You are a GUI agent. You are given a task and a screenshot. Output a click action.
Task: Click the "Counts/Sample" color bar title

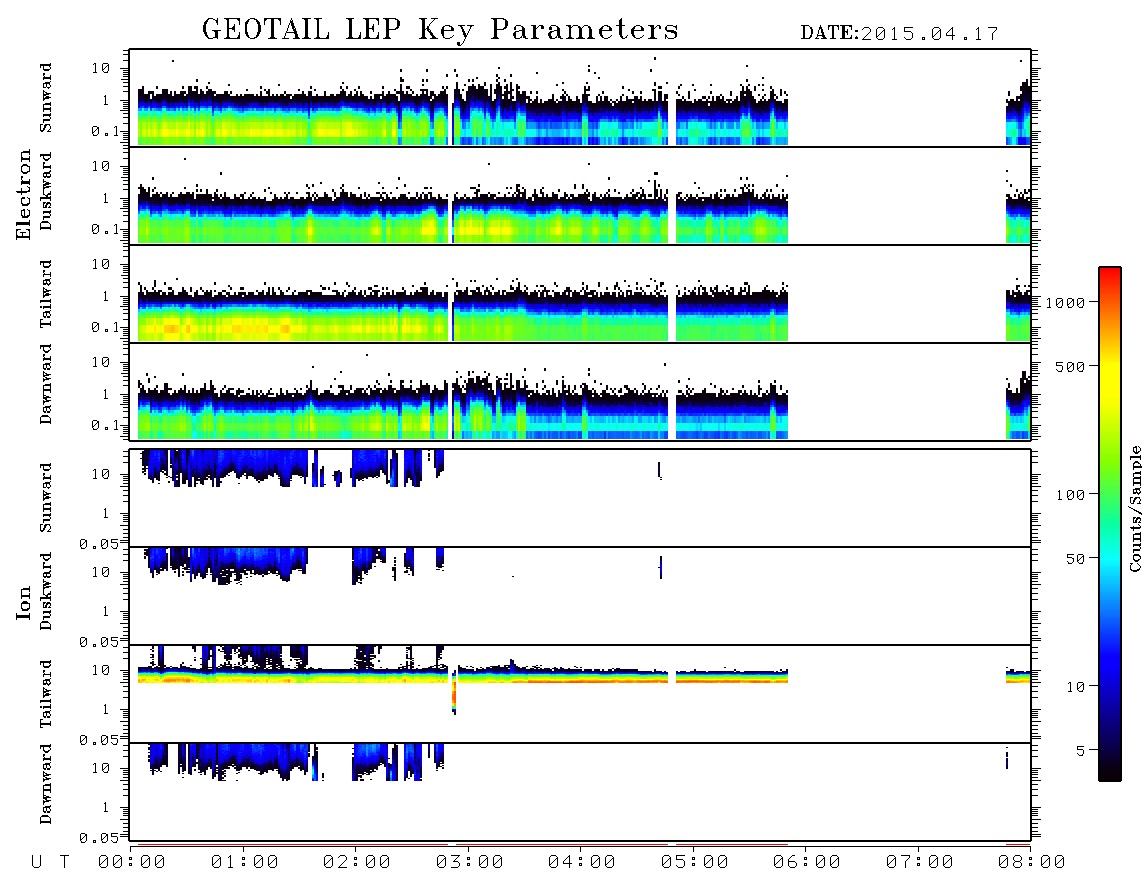point(1134,508)
